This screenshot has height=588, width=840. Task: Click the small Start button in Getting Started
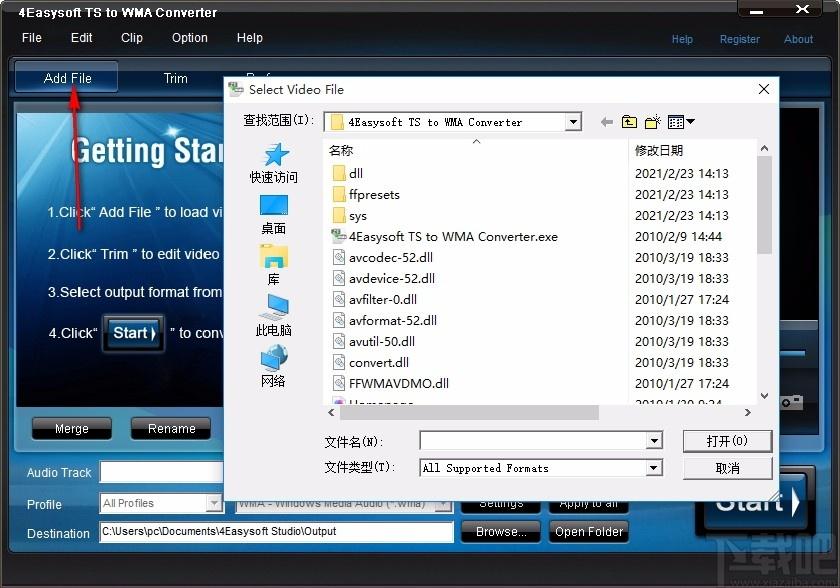pos(134,333)
